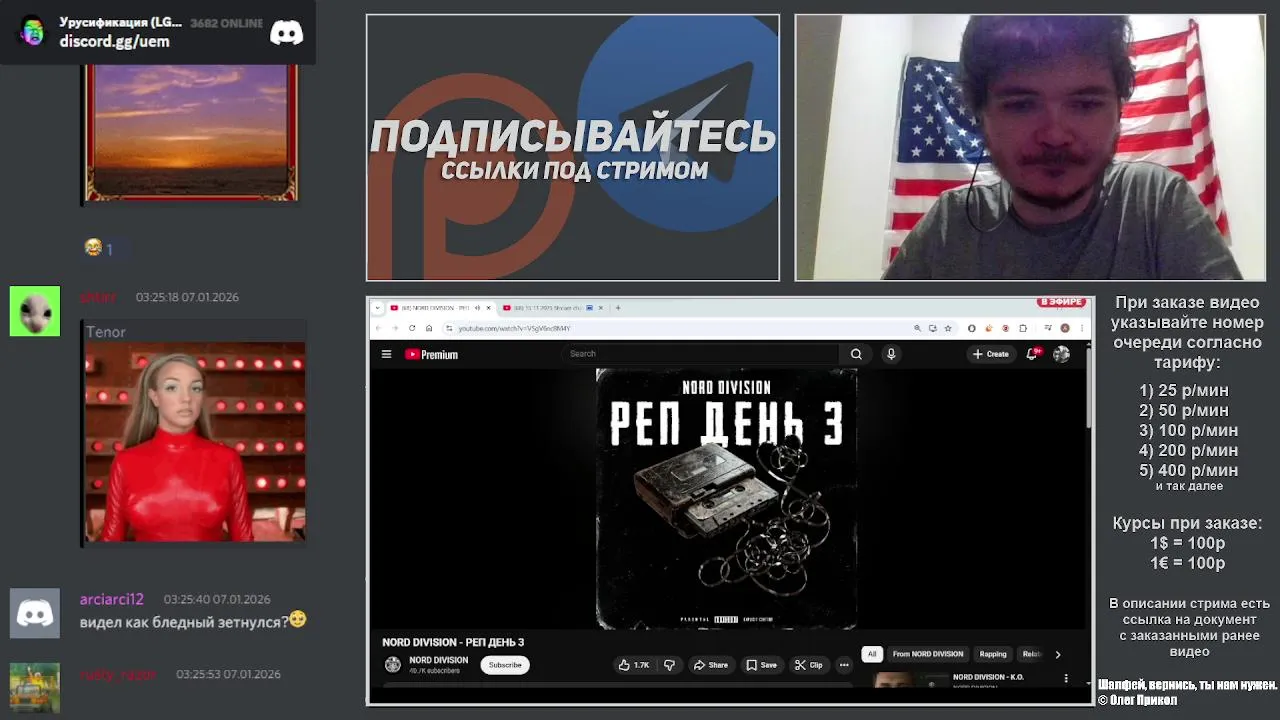Open a new browser tab with plus
Screen dimensions: 1280x720
(618, 308)
